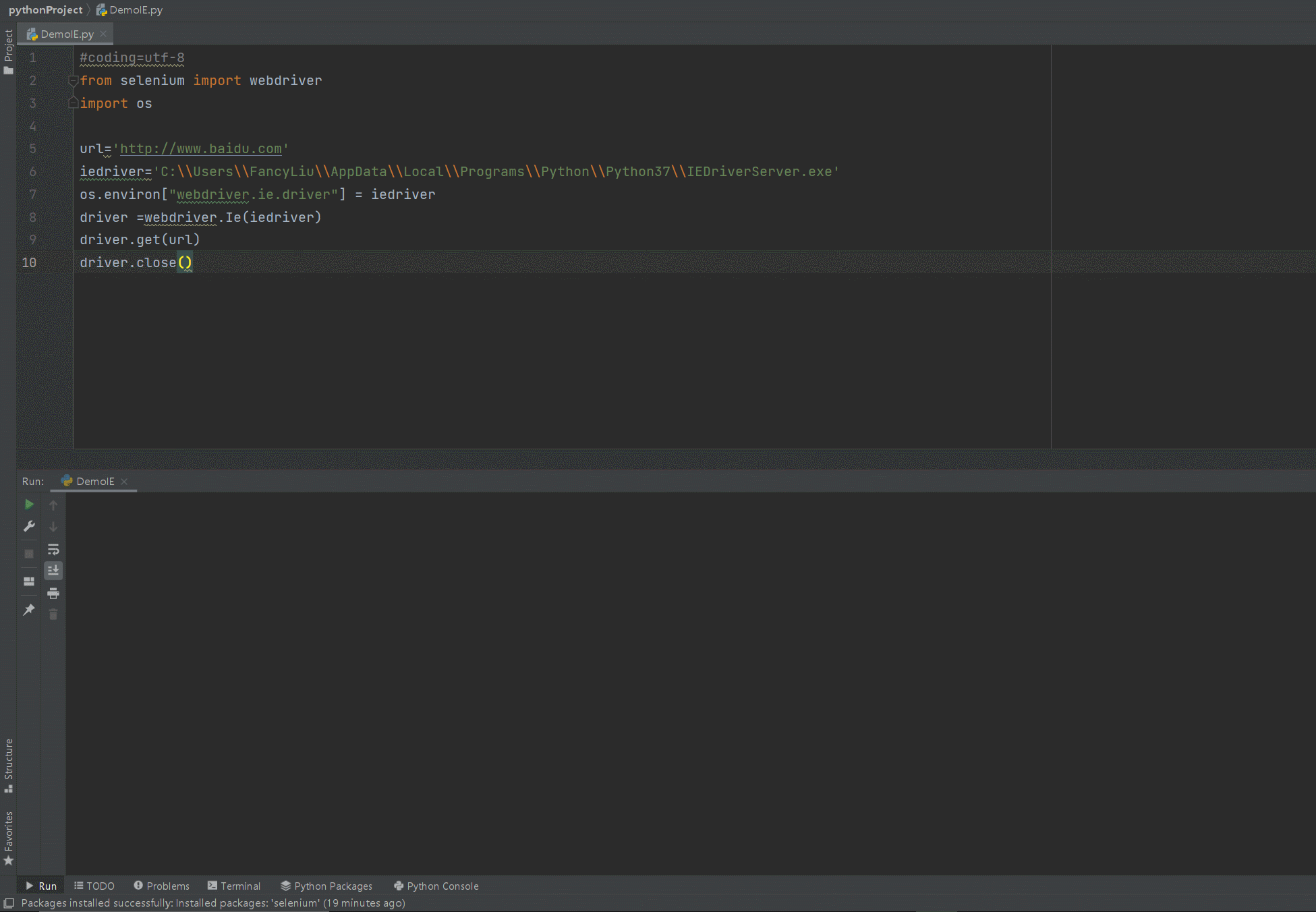Pin the Run tab with pin icon
The height and width of the screenshot is (912, 1316).
pos(29,610)
